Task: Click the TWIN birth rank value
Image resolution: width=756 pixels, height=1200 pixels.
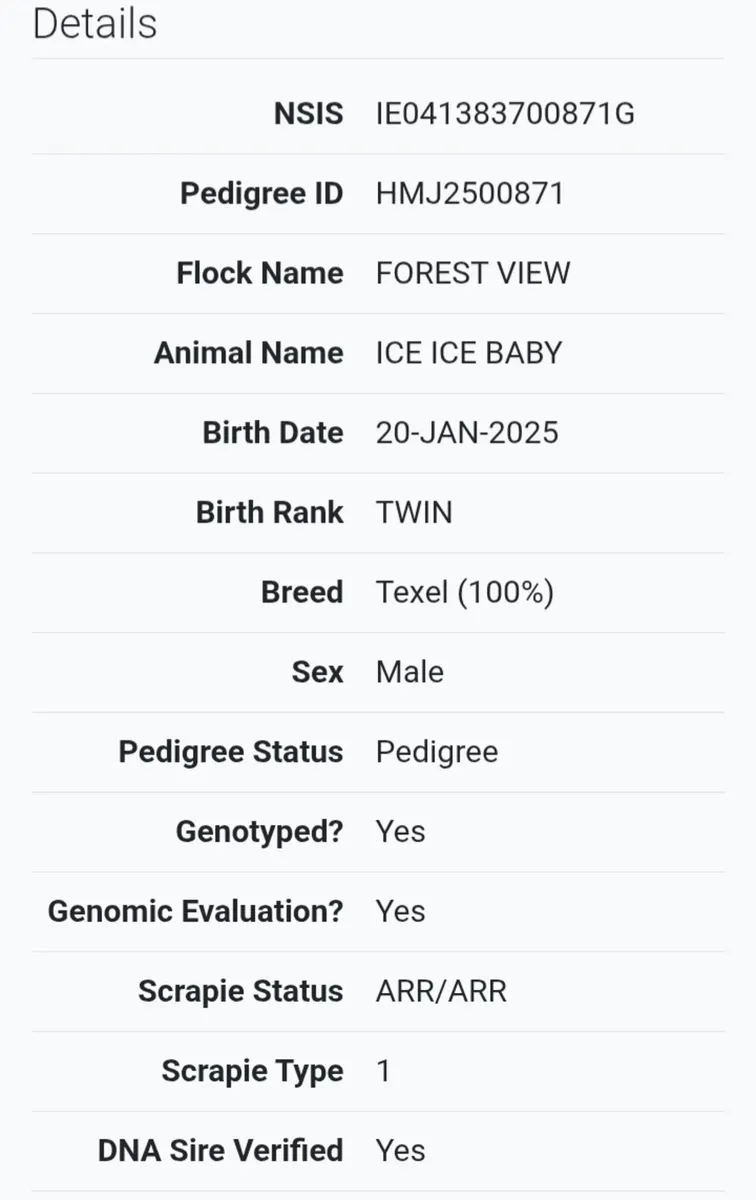Action: coord(414,513)
